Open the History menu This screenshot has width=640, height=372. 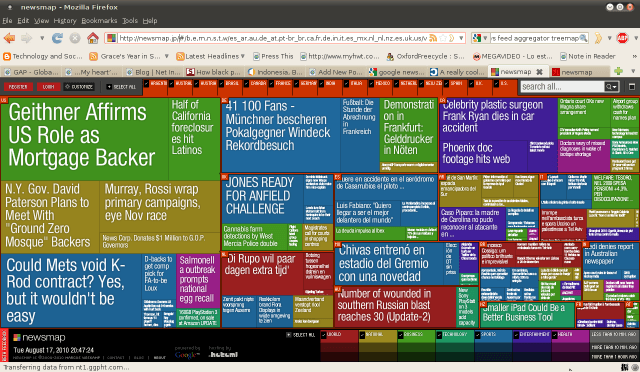(x=65, y=21)
